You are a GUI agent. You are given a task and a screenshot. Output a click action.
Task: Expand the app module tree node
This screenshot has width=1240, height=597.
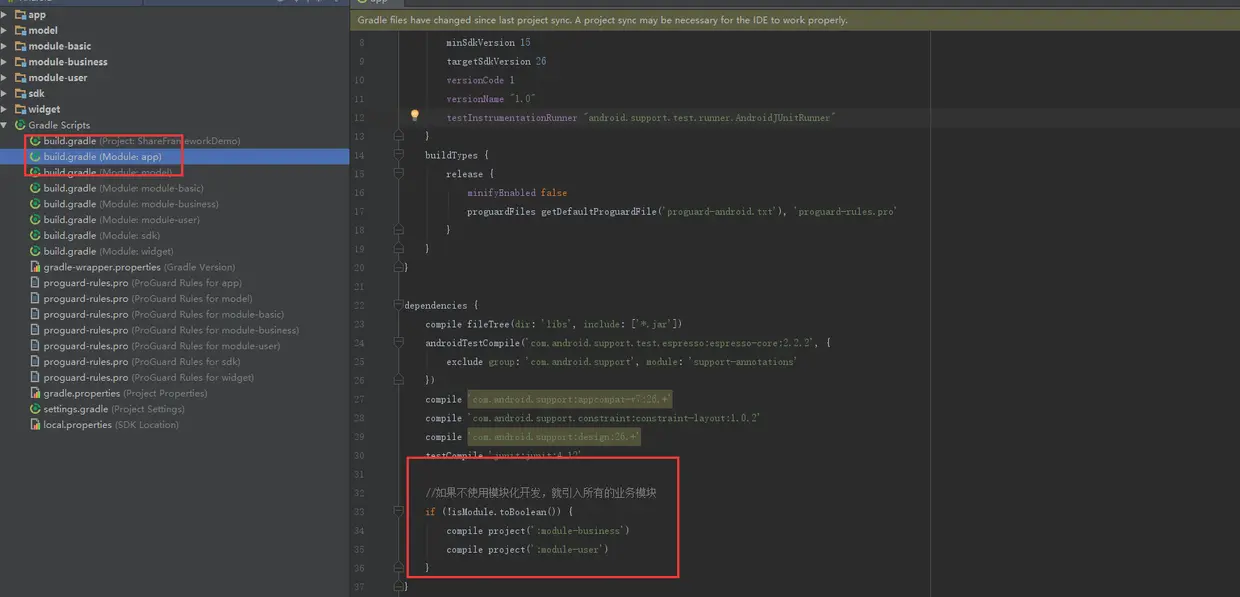coord(5,15)
